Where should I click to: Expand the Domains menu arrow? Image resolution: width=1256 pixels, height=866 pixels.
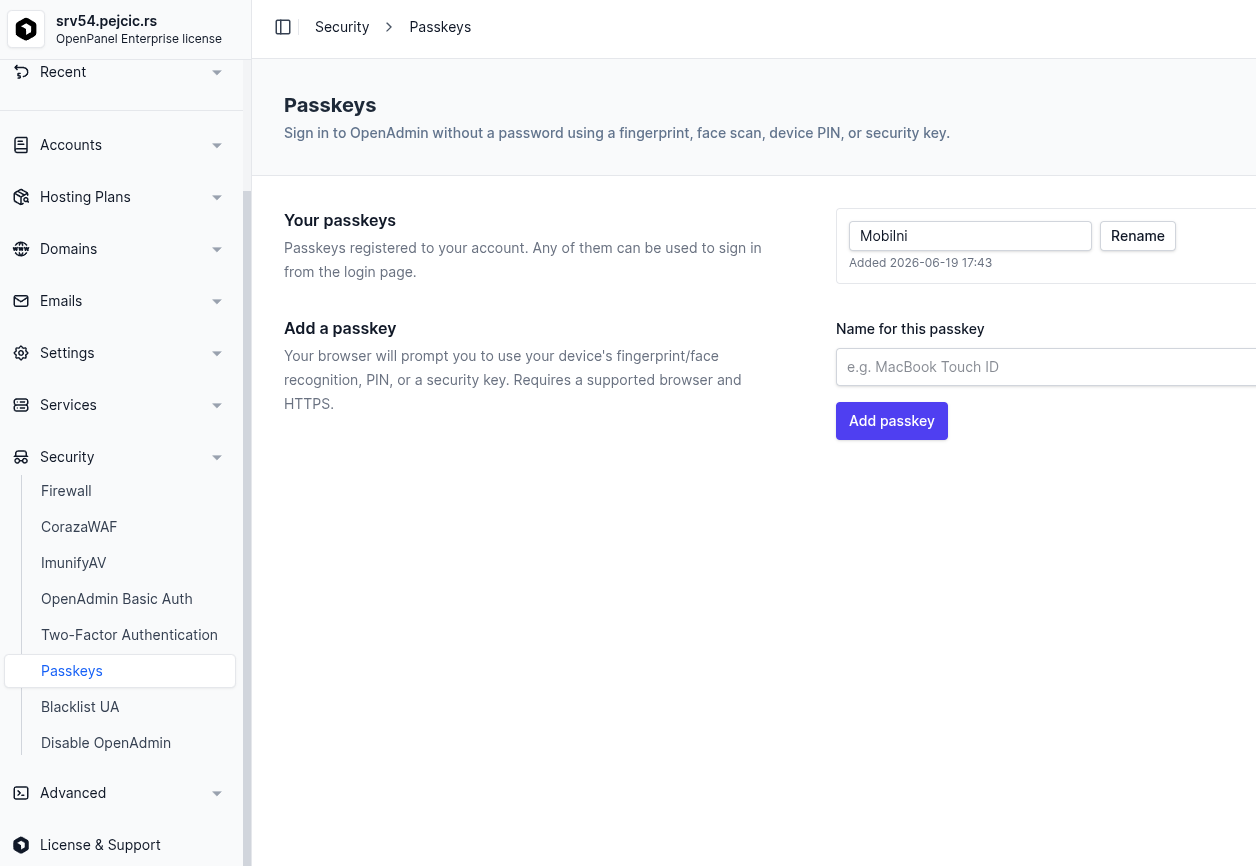click(x=217, y=250)
